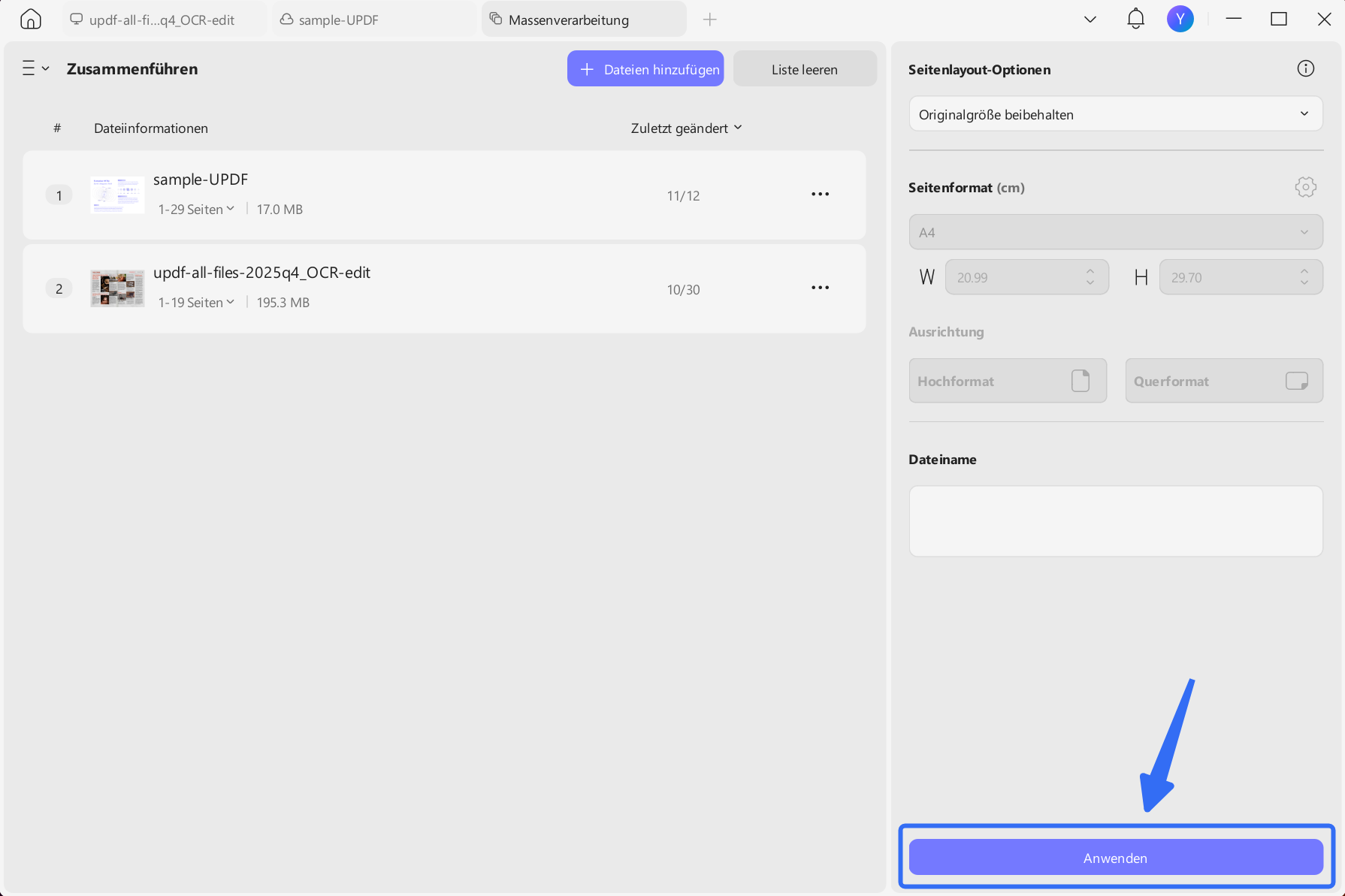
Task: Open a new tab with the plus icon
Action: 709,19
